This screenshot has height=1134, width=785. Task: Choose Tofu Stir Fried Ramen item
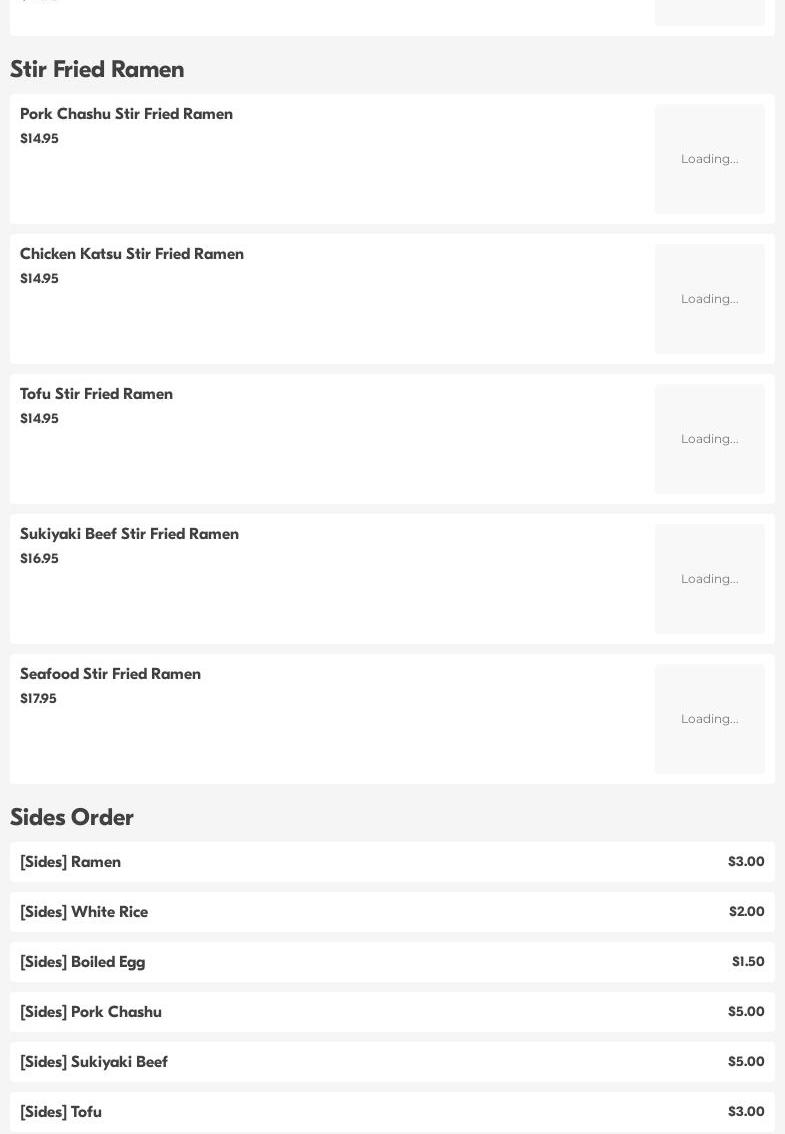[x=97, y=394]
